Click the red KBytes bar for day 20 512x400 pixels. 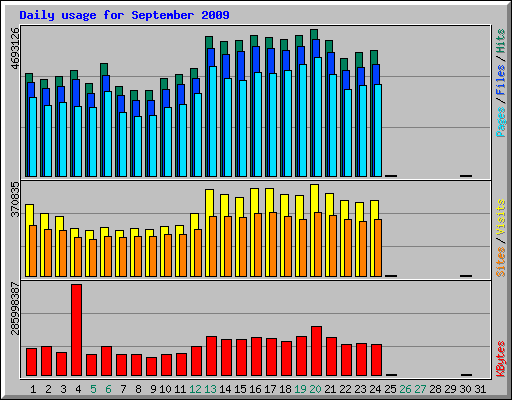tap(316, 351)
